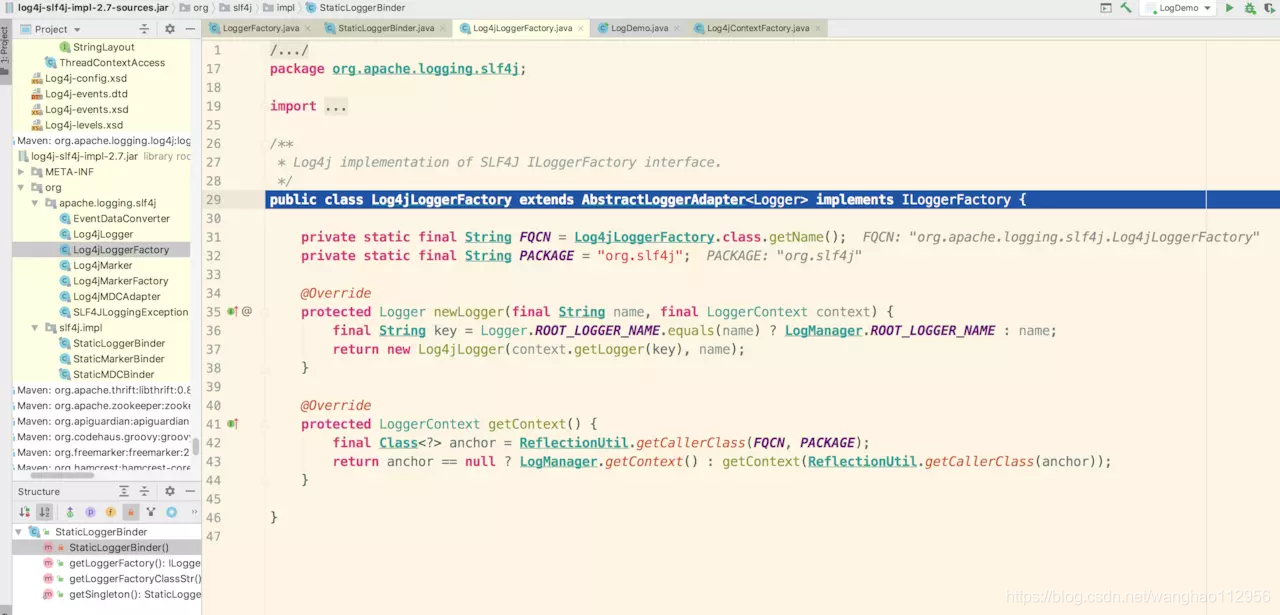Click the slf4j breadcrumb folder
The height and width of the screenshot is (615, 1280).
pos(236,8)
